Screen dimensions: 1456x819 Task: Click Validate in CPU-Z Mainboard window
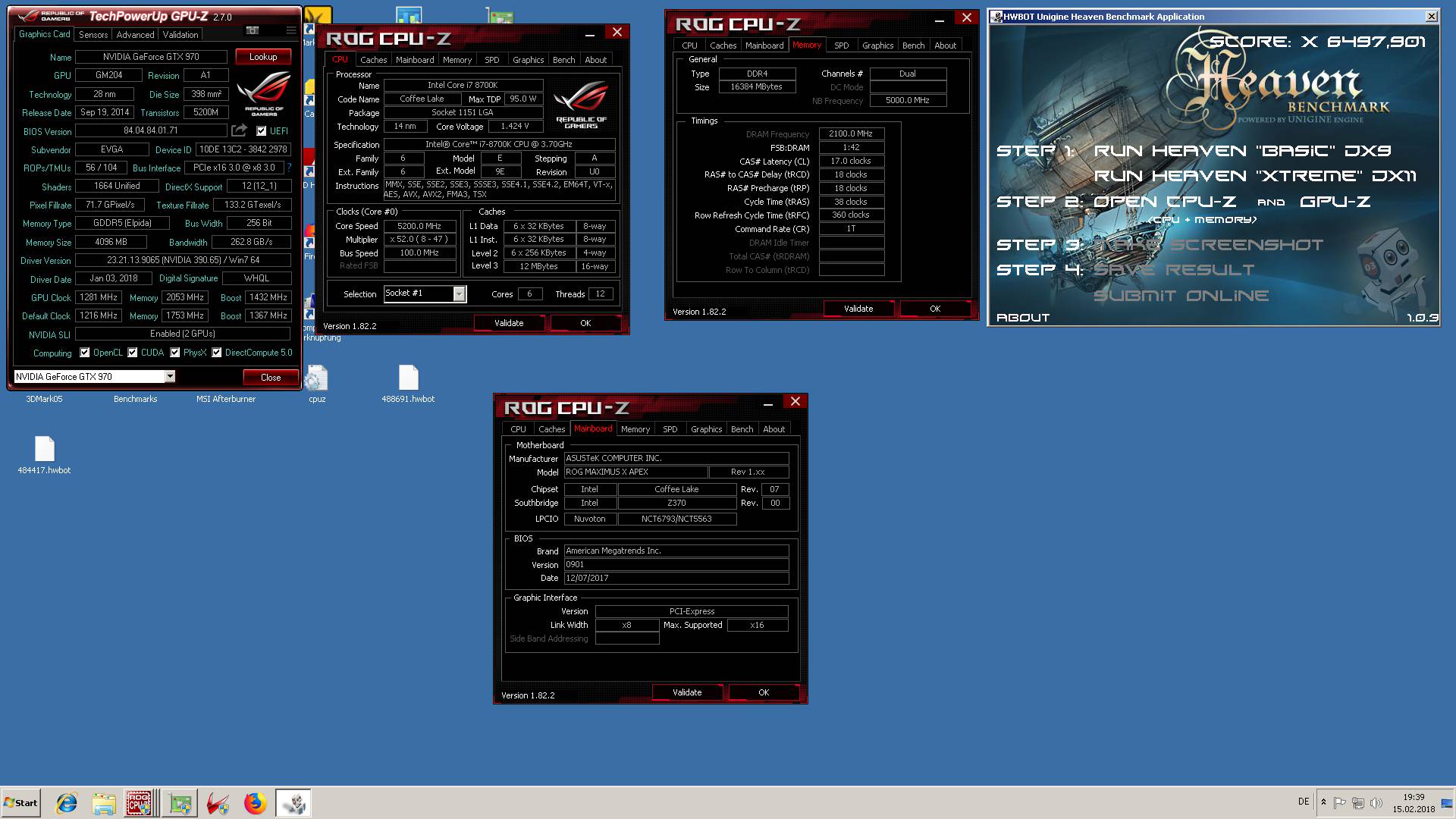click(x=687, y=692)
